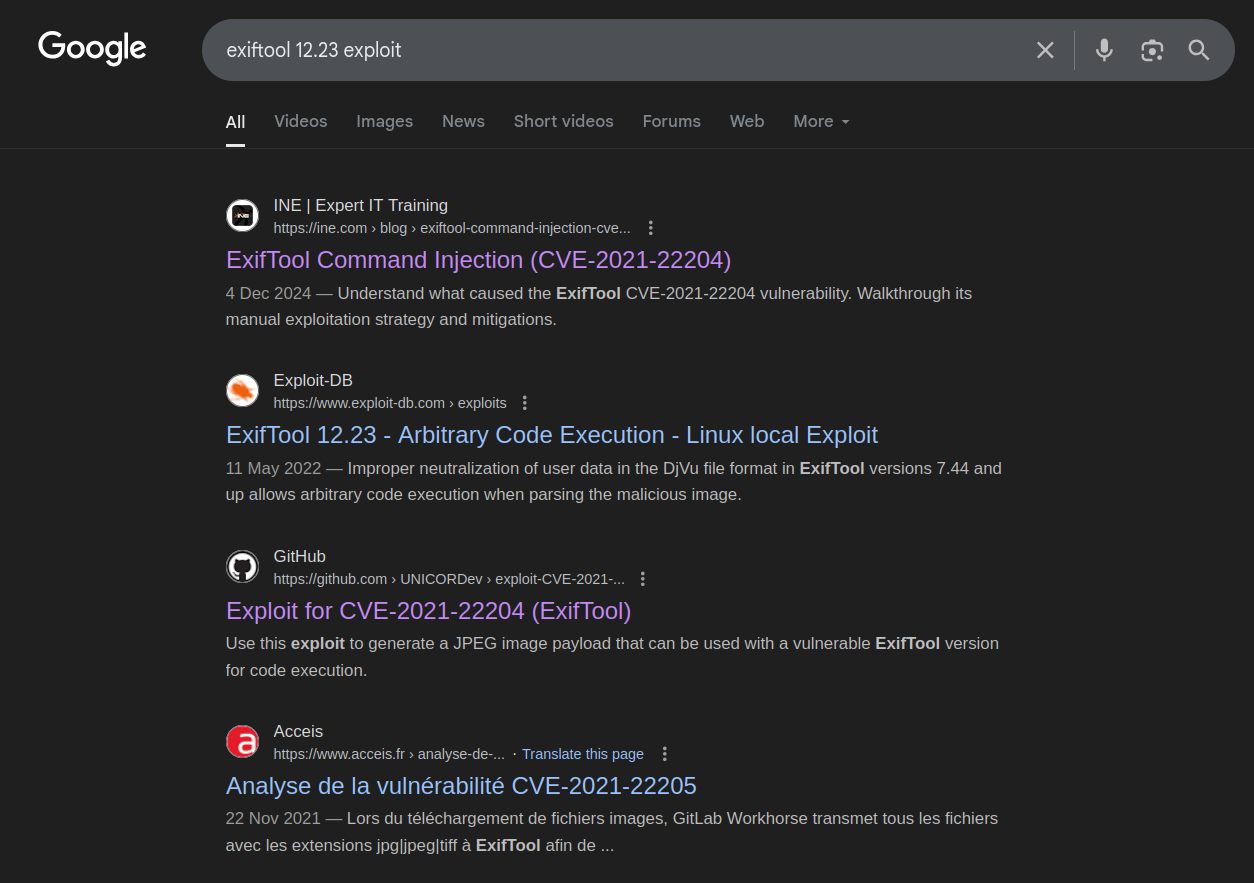Open ExifTool Command Injection (CVE-2021-22204) result
The width and height of the screenshot is (1254, 883).
point(479,260)
